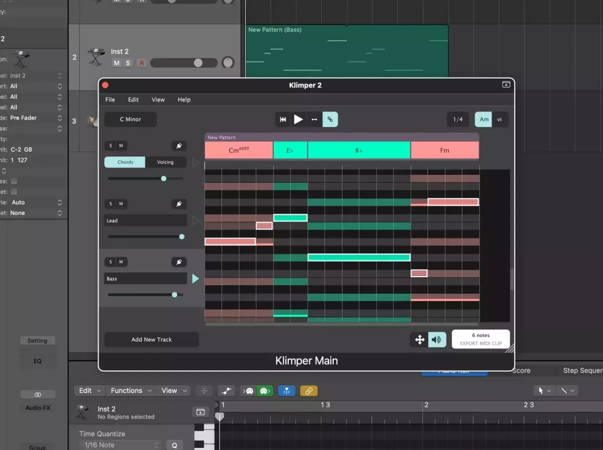Click Add New Track button
This screenshot has height=450, width=603.
151,340
